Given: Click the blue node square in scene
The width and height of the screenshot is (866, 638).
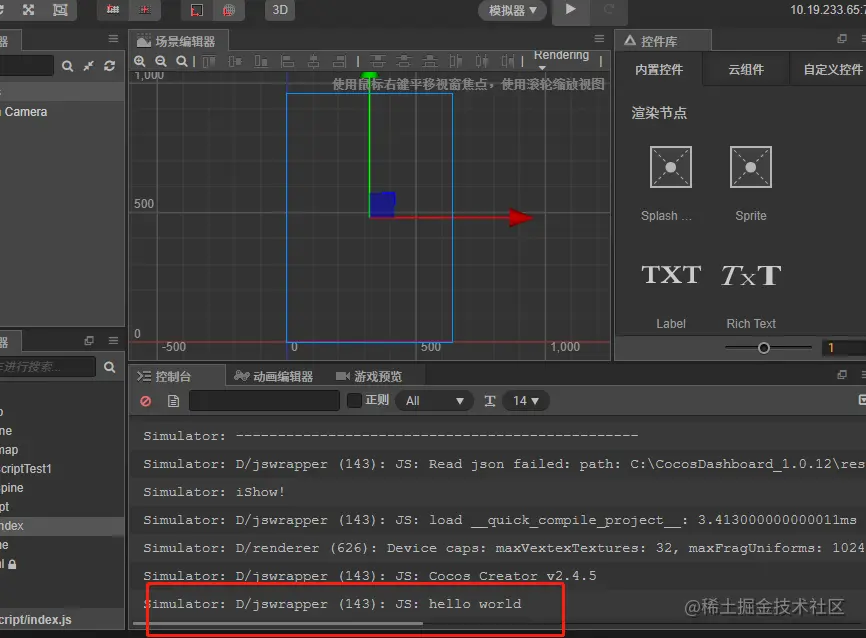Looking at the screenshot, I should 382,204.
